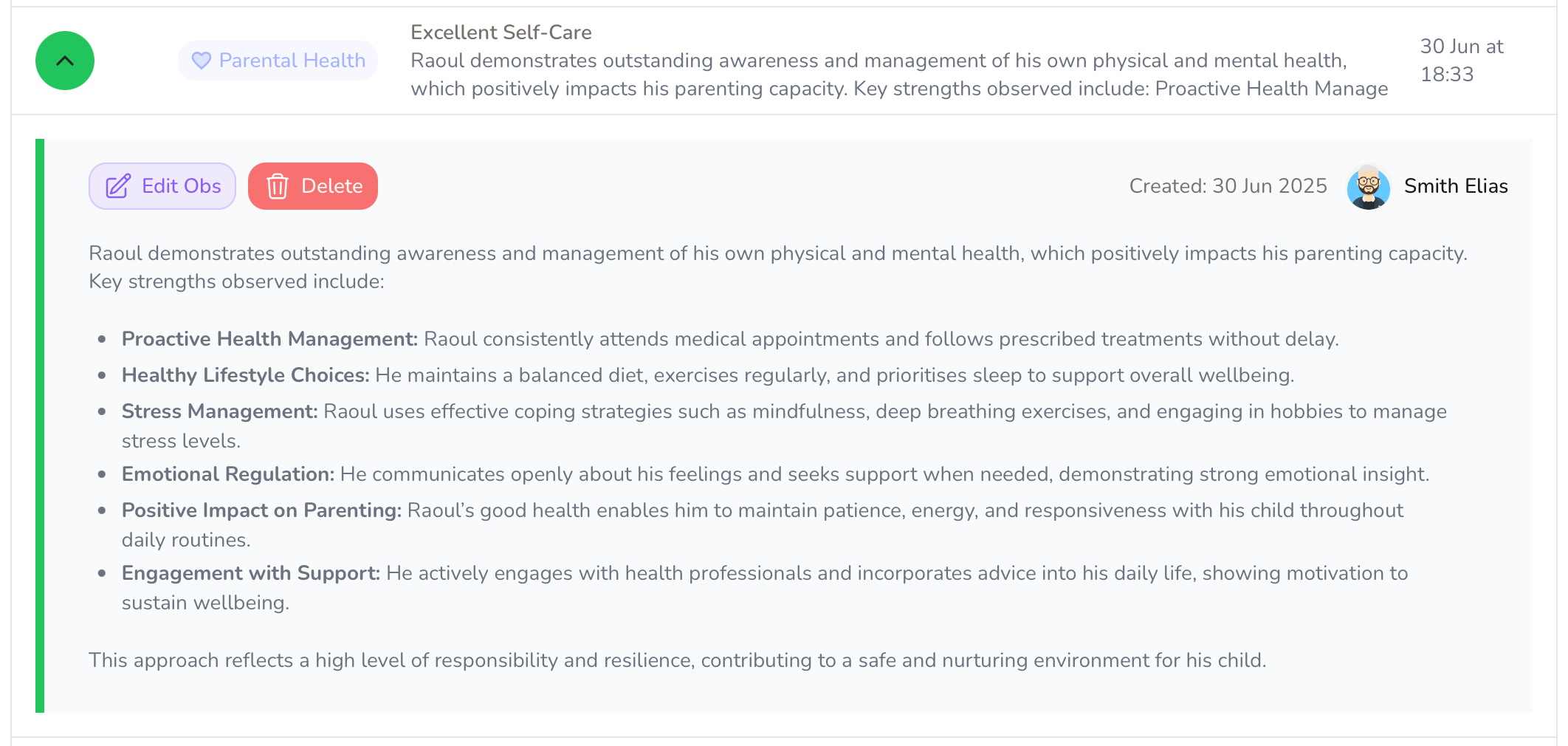Click the Delete button
The height and width of the screenshot is (746, 1568).
313,186
